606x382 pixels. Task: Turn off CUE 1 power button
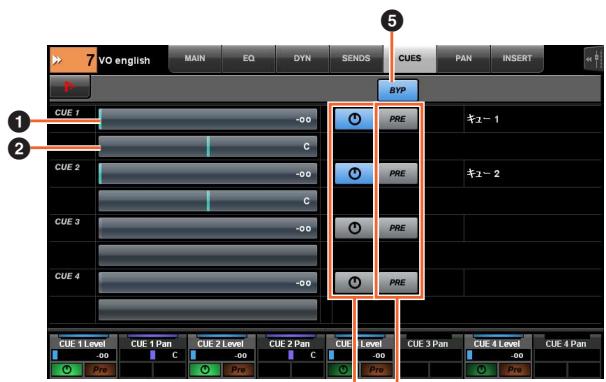(354, 119)
